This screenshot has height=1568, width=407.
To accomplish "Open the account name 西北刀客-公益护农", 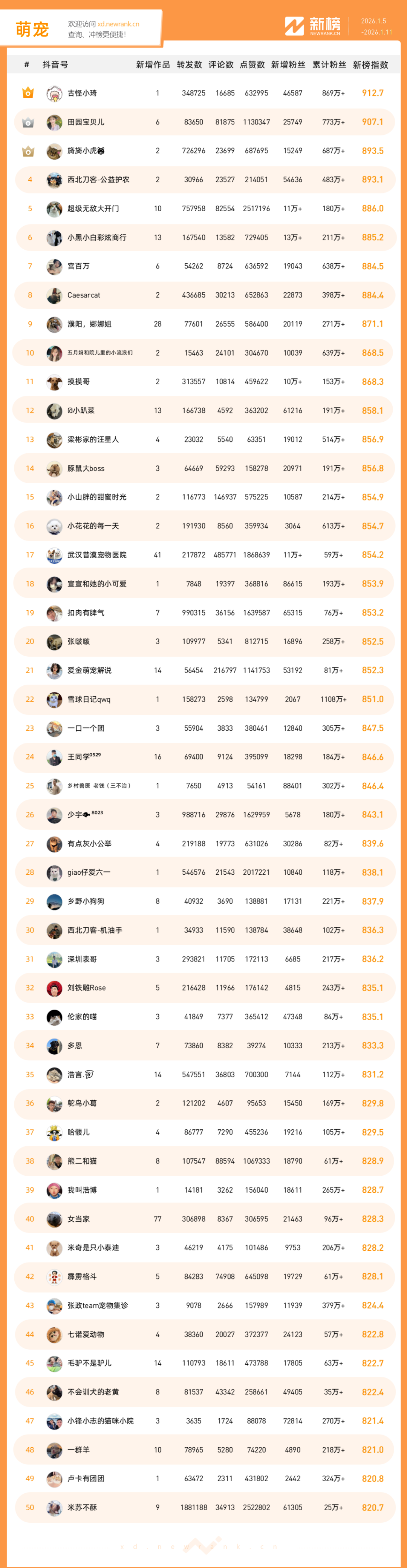I will [98, 180].
